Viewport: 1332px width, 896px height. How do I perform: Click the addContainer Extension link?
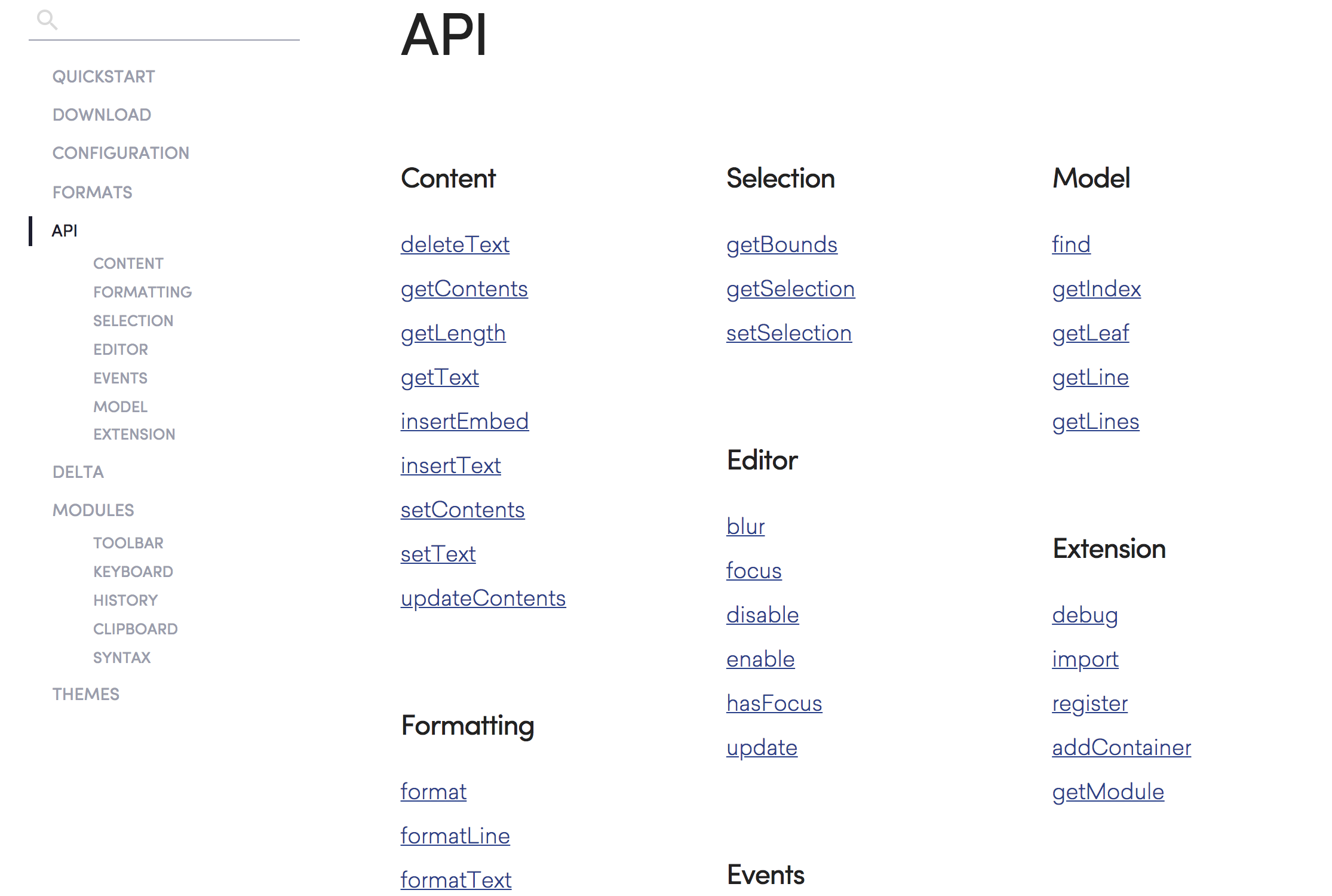pos(1121,747)
